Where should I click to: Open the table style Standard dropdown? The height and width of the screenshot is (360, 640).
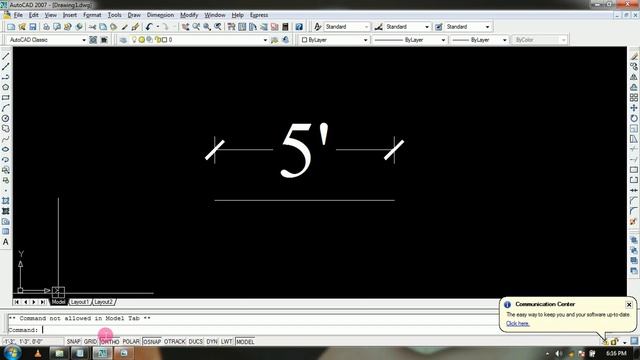coord(487,27)
